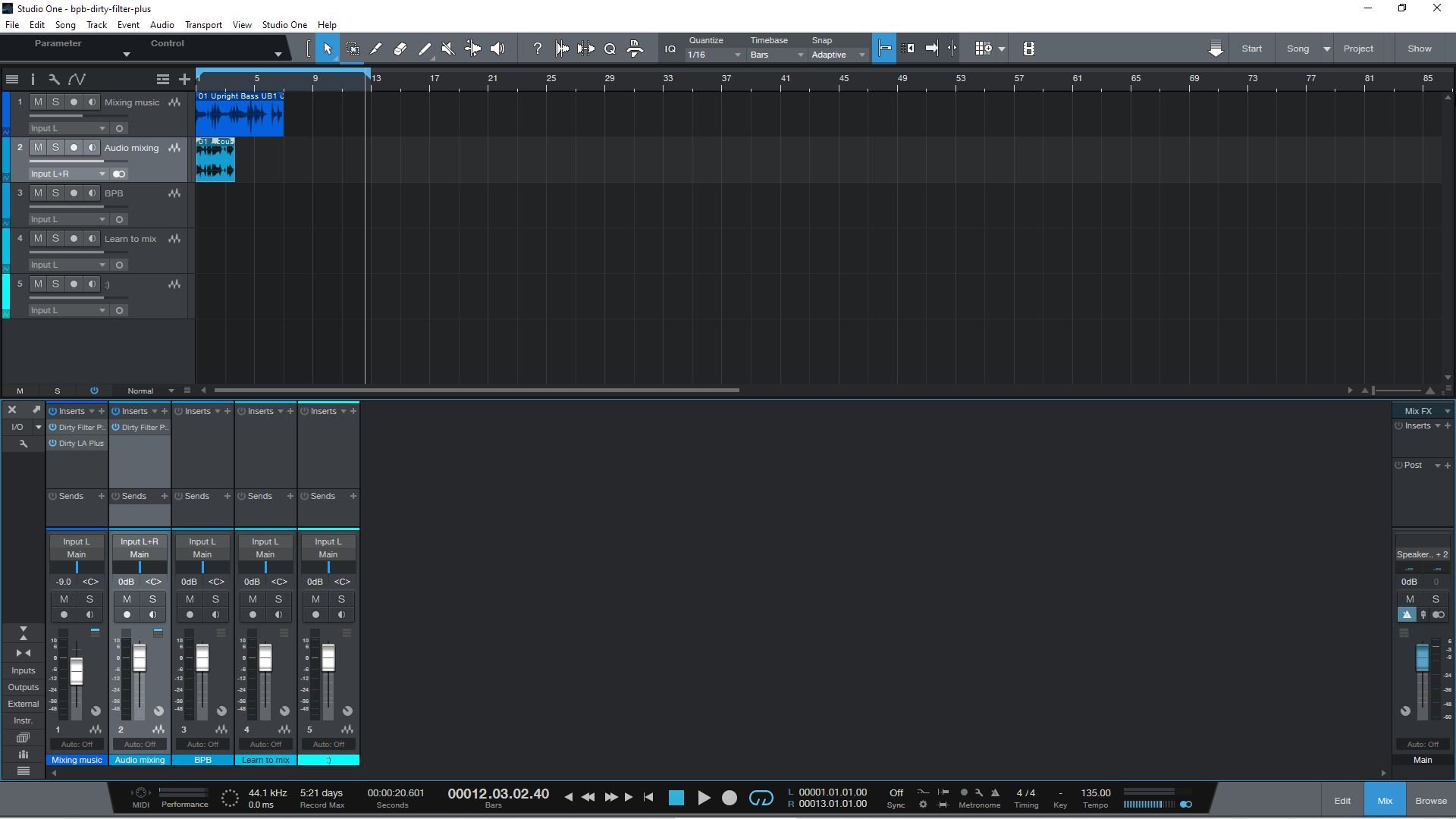This screenshot has height=819, width=1456.
Task: Mute the Mixing music track
Action: tap(38, 102)
